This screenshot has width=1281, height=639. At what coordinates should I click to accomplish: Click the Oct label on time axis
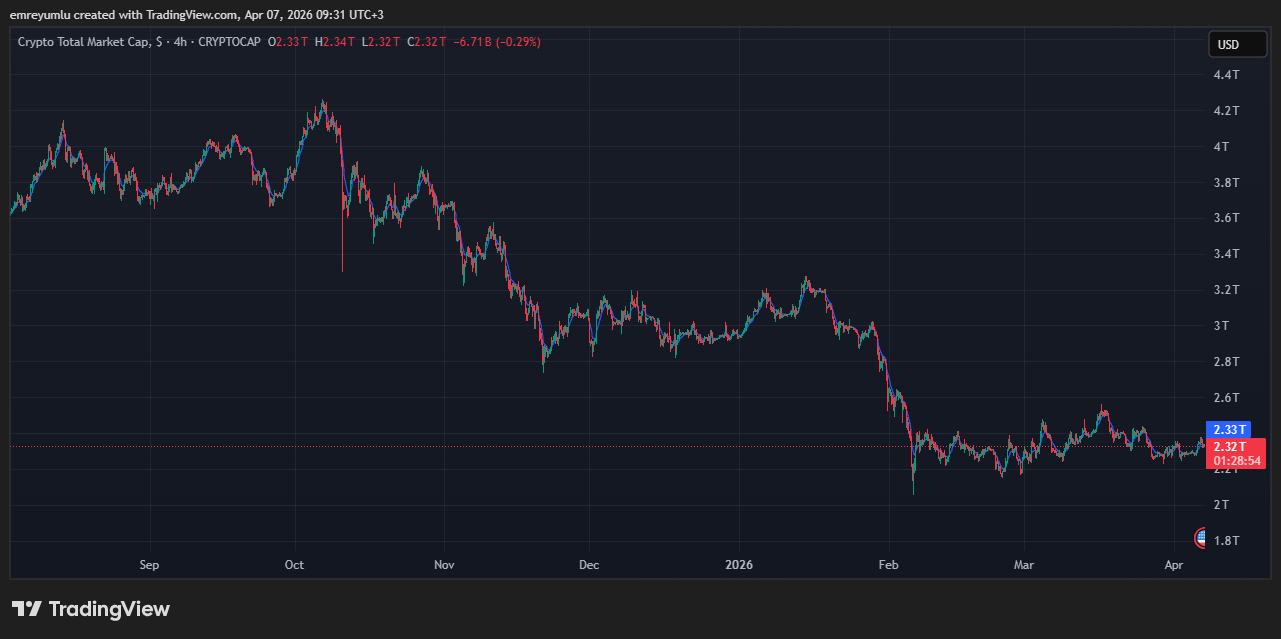pos(294,565)
